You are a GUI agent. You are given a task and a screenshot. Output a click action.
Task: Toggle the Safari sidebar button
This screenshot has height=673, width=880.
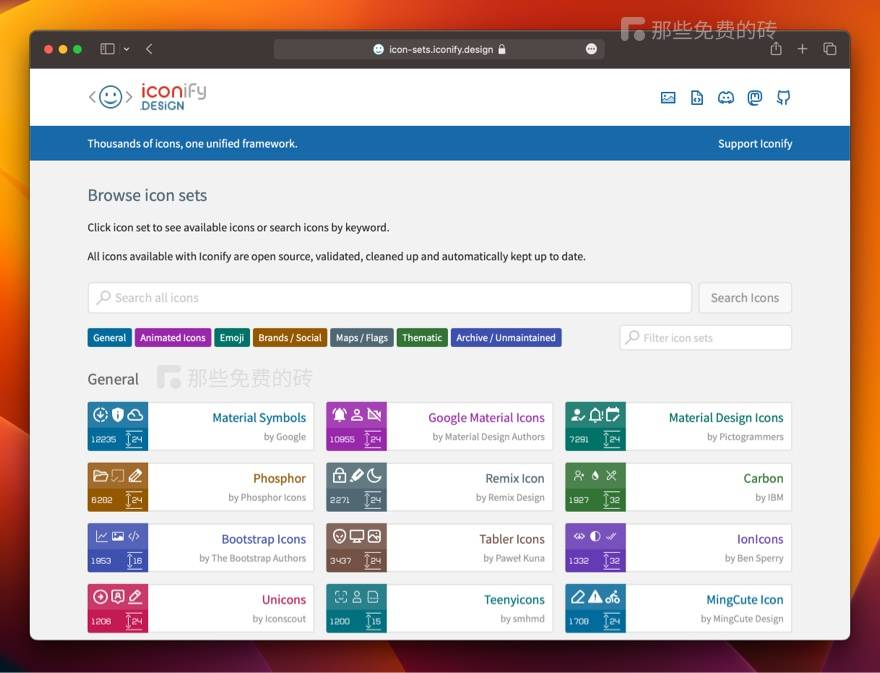click(x=107, y=49)
